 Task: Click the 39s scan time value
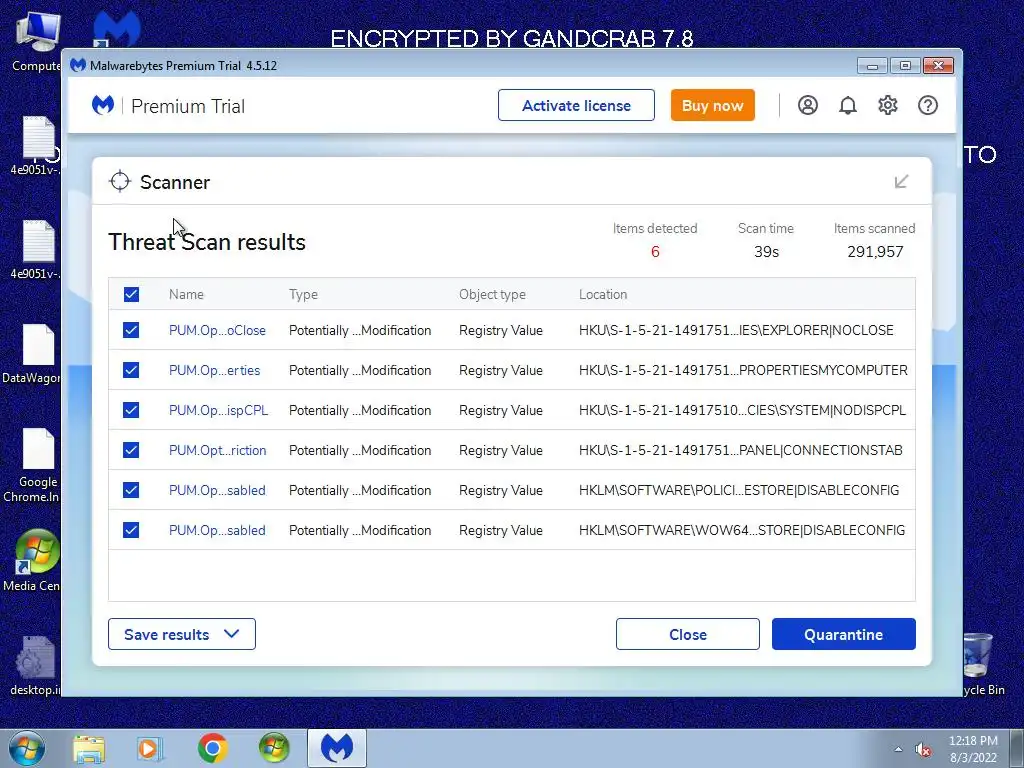766,251
